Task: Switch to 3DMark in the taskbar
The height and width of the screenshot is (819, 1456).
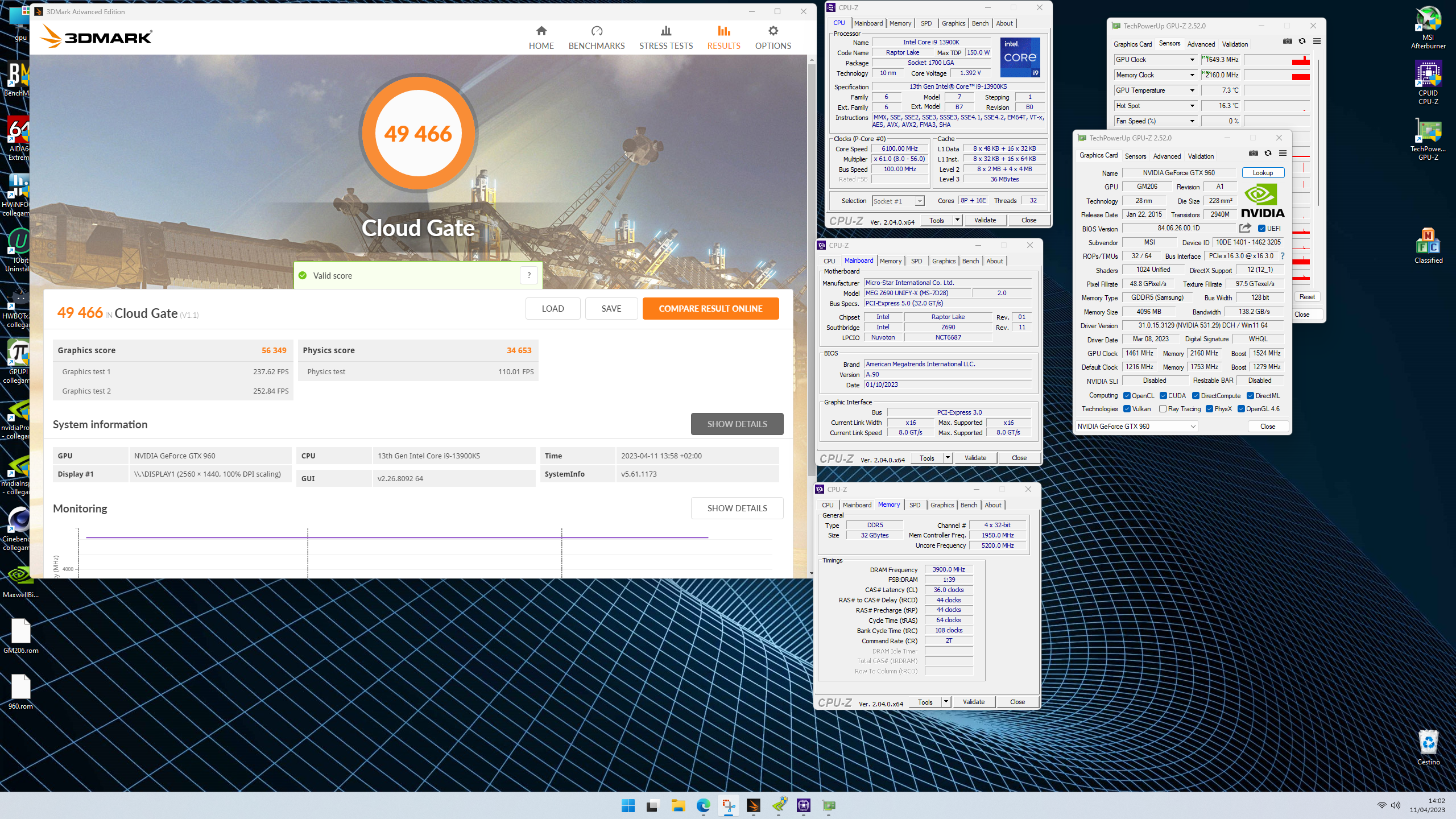Action: (753, 805)
